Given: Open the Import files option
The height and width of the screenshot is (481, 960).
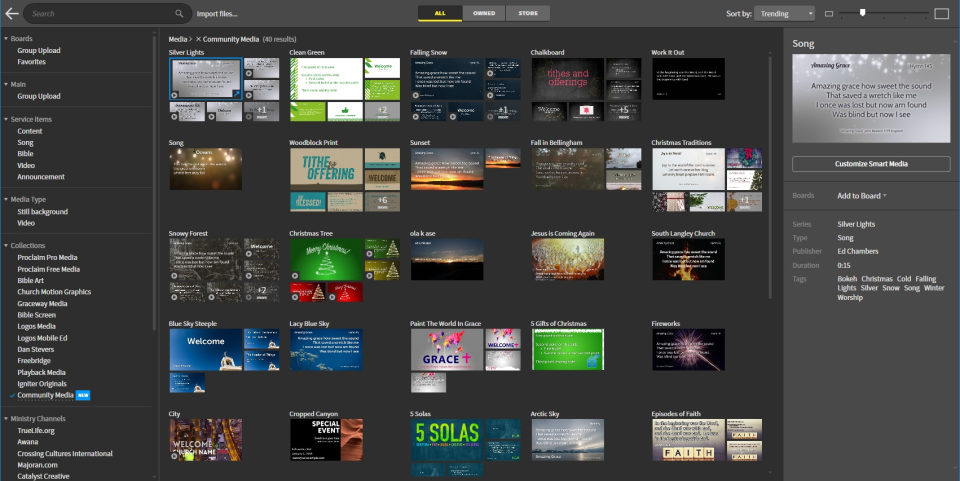Looking at the screenshot, I should click(217, 13).
